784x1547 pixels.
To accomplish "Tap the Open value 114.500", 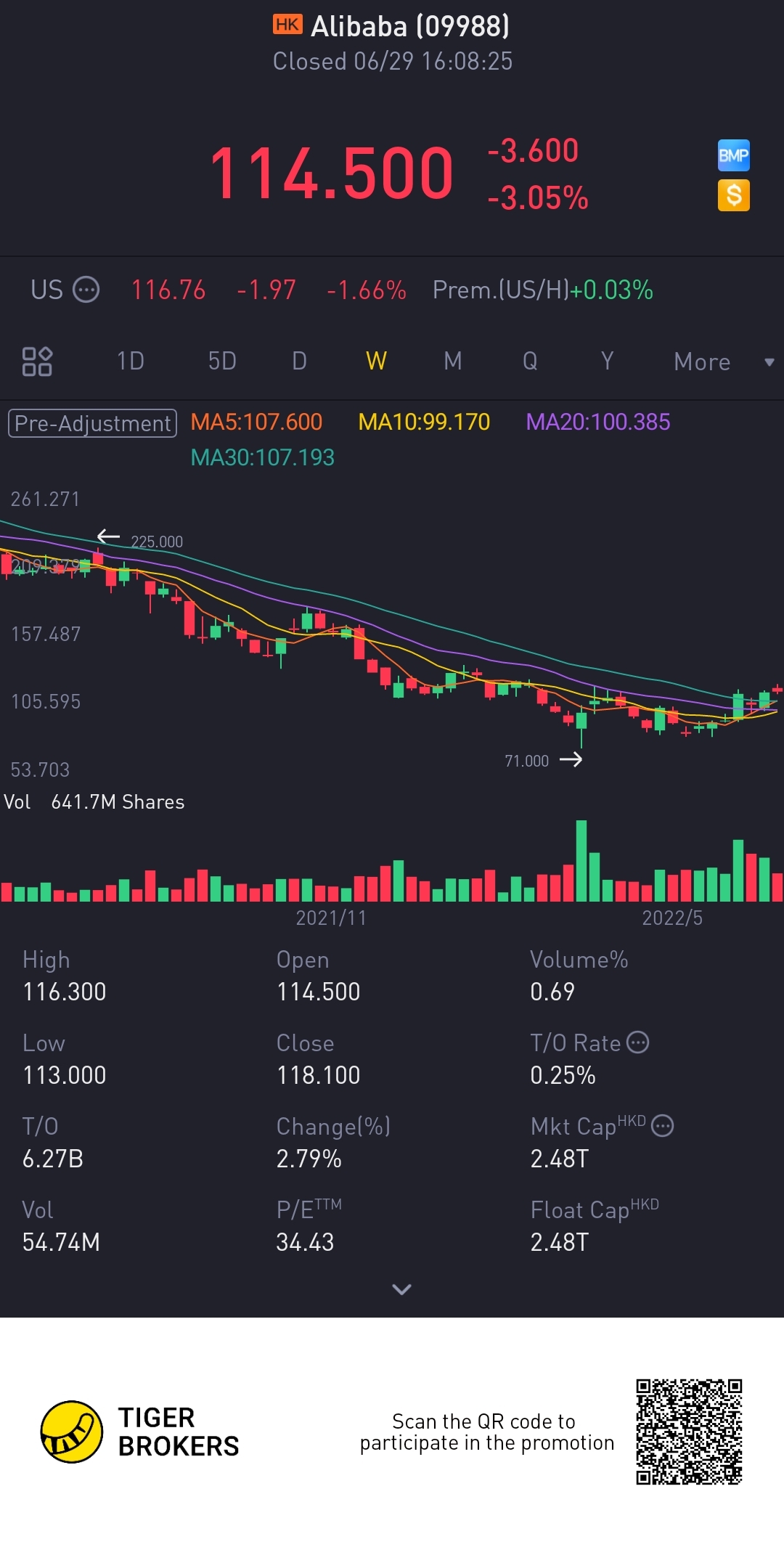I will coord(319,992).
